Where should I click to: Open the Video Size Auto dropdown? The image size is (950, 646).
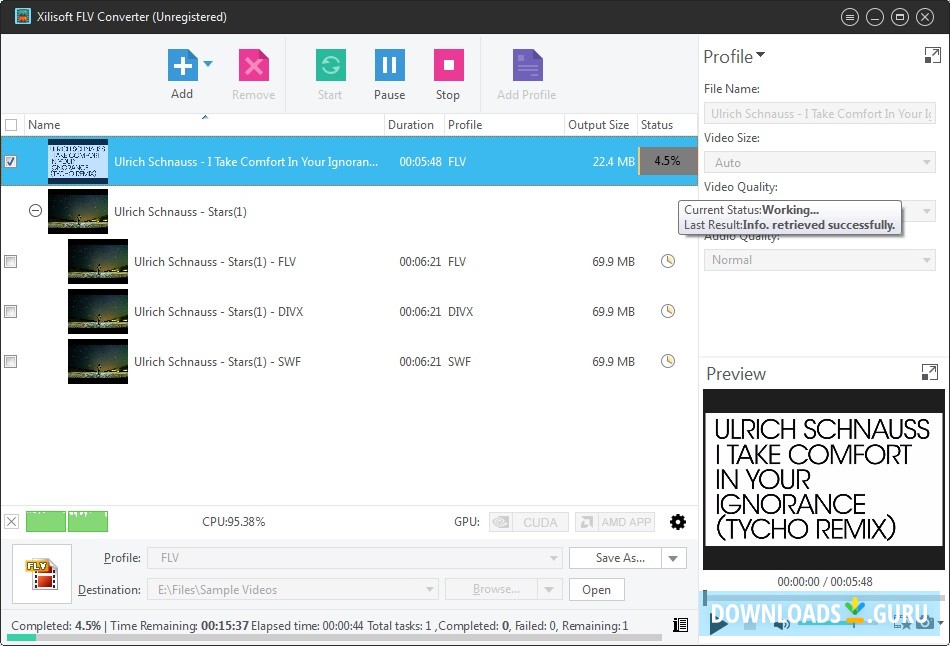925,162
